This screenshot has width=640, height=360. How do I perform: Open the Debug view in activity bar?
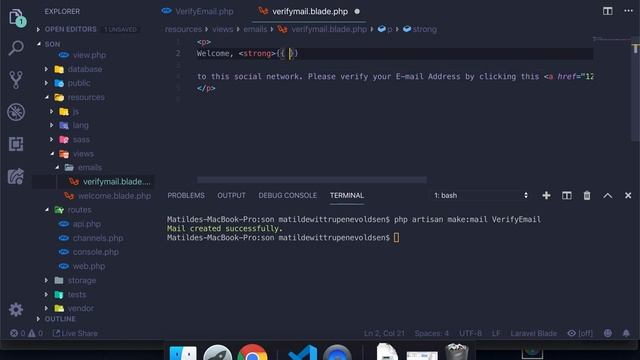pyautogui.click(x=16, y=112)
